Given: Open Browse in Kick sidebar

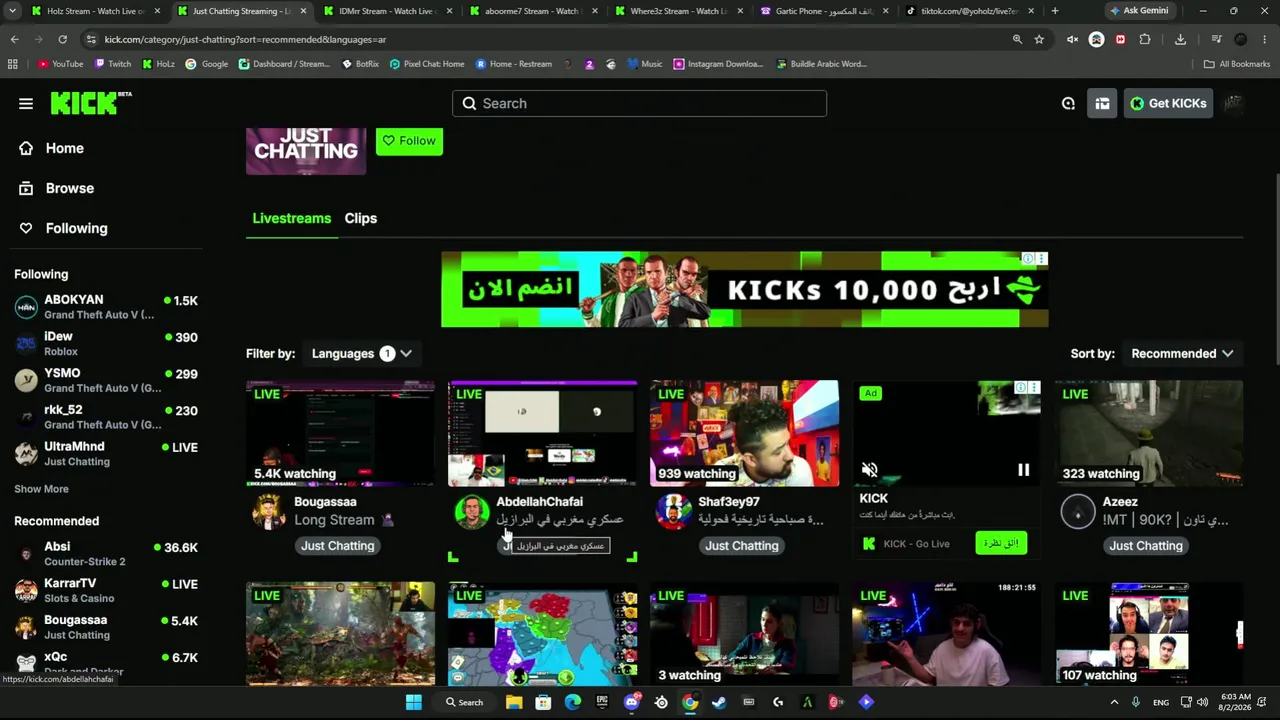Looking at the screenshot, I should (69, 188).
